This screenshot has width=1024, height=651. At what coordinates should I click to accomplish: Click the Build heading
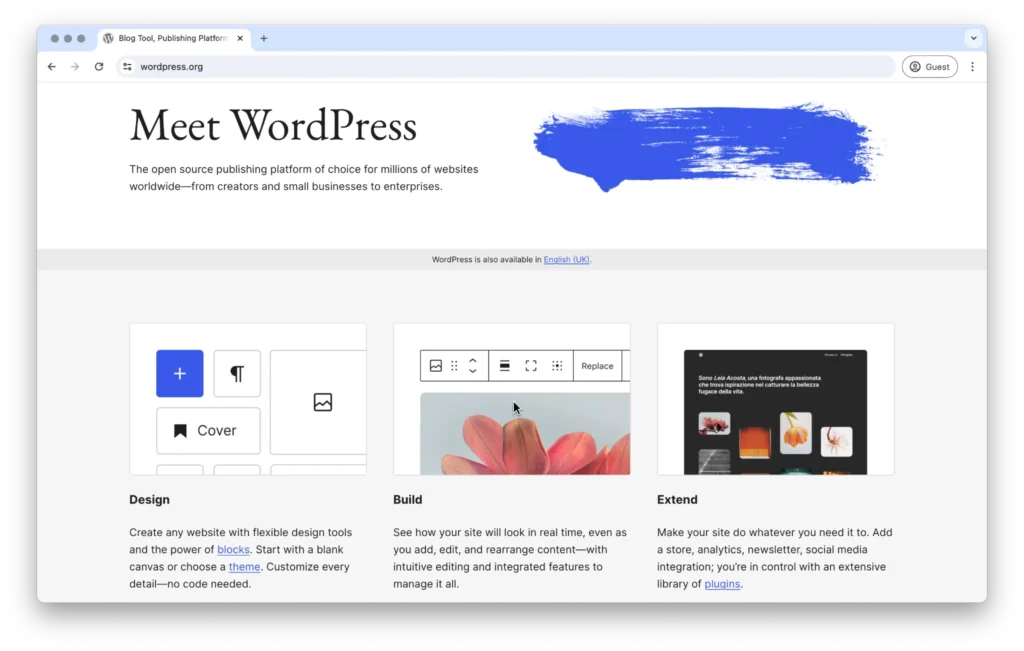pos(408,500)
